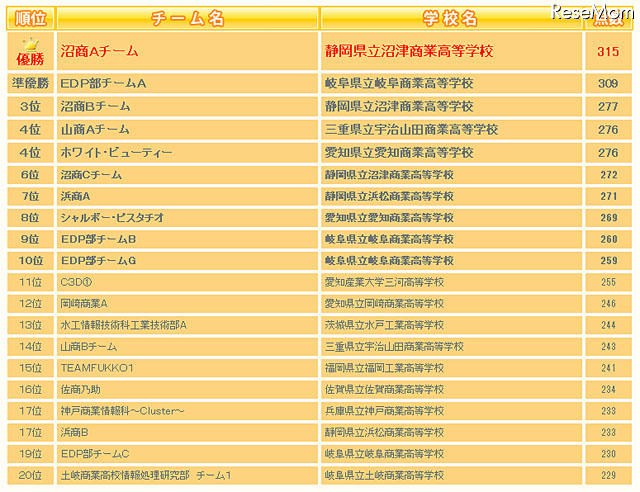Screen dimensions: 640x492
Task: Select team EDP部チームC
Action: click(x=95, y=454)
